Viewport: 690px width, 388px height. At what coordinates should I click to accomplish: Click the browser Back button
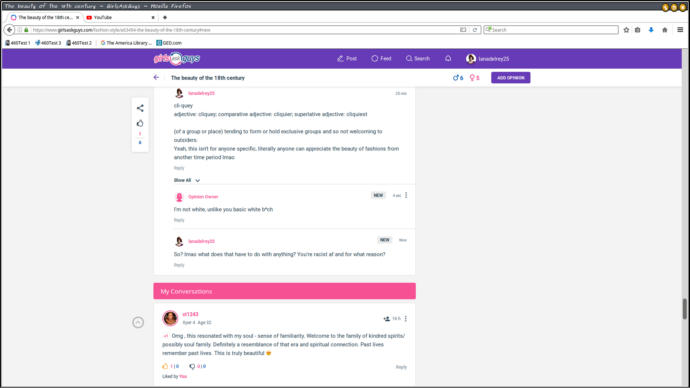[9, 30]
